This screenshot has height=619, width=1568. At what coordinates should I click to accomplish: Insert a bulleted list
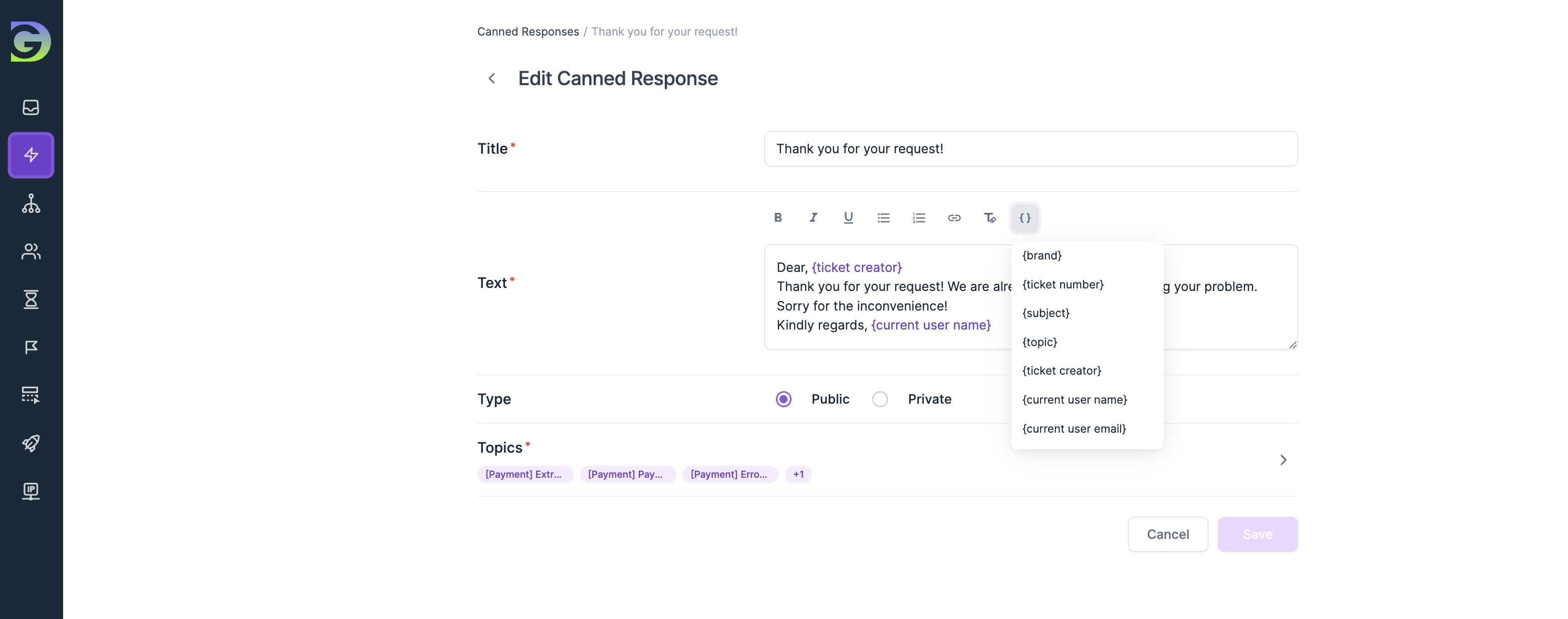[x=883, y=218]
